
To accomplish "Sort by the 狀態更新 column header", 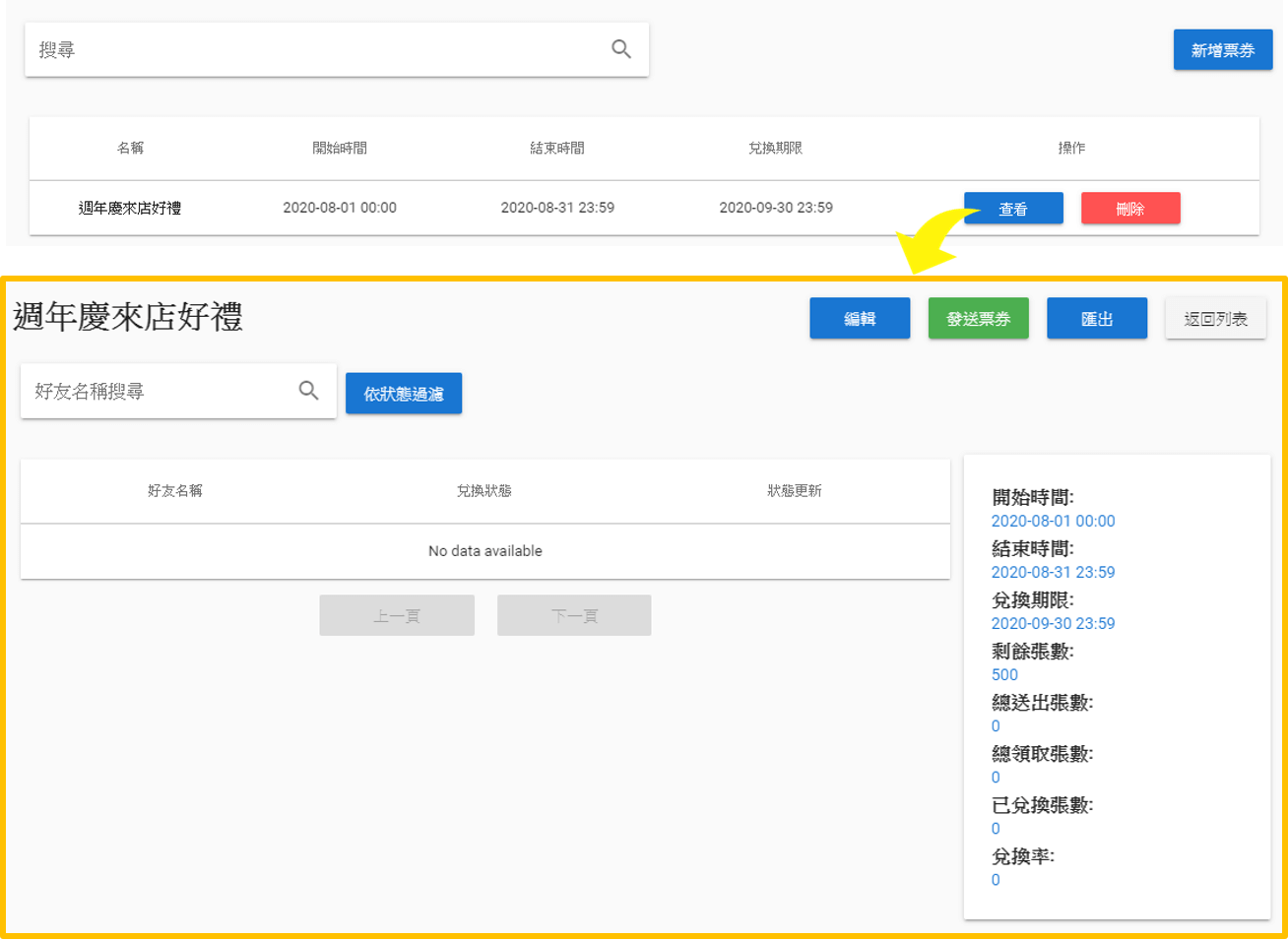I will [x=794, y=490].
